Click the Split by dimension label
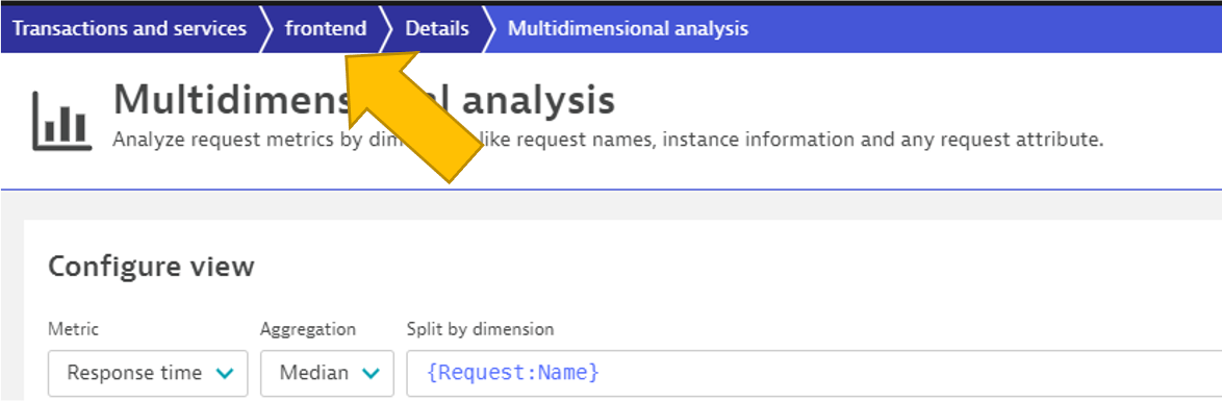Screen dimensions: 1222x402 tap(480, 329)
